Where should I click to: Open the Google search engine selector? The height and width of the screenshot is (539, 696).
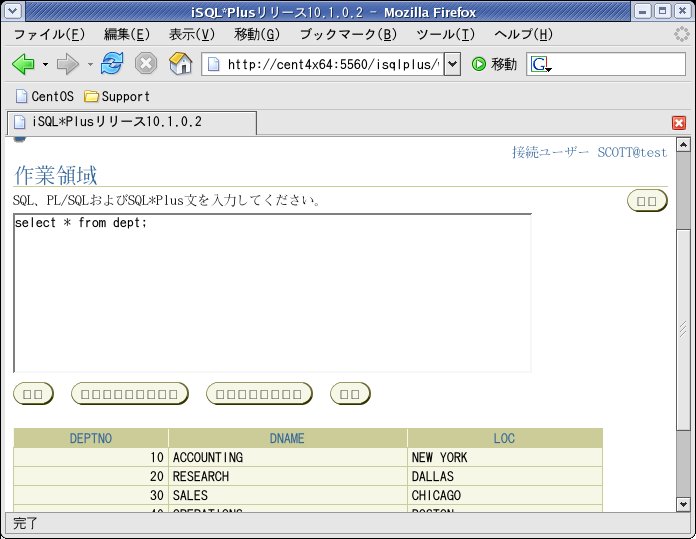[540, 65]
